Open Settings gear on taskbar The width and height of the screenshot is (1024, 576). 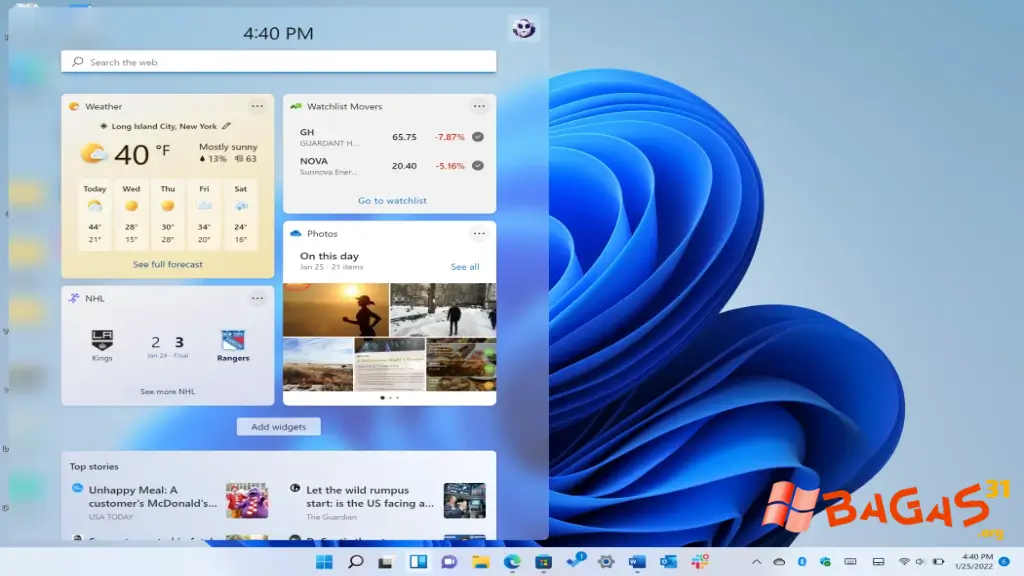click(x=606, y=562)
